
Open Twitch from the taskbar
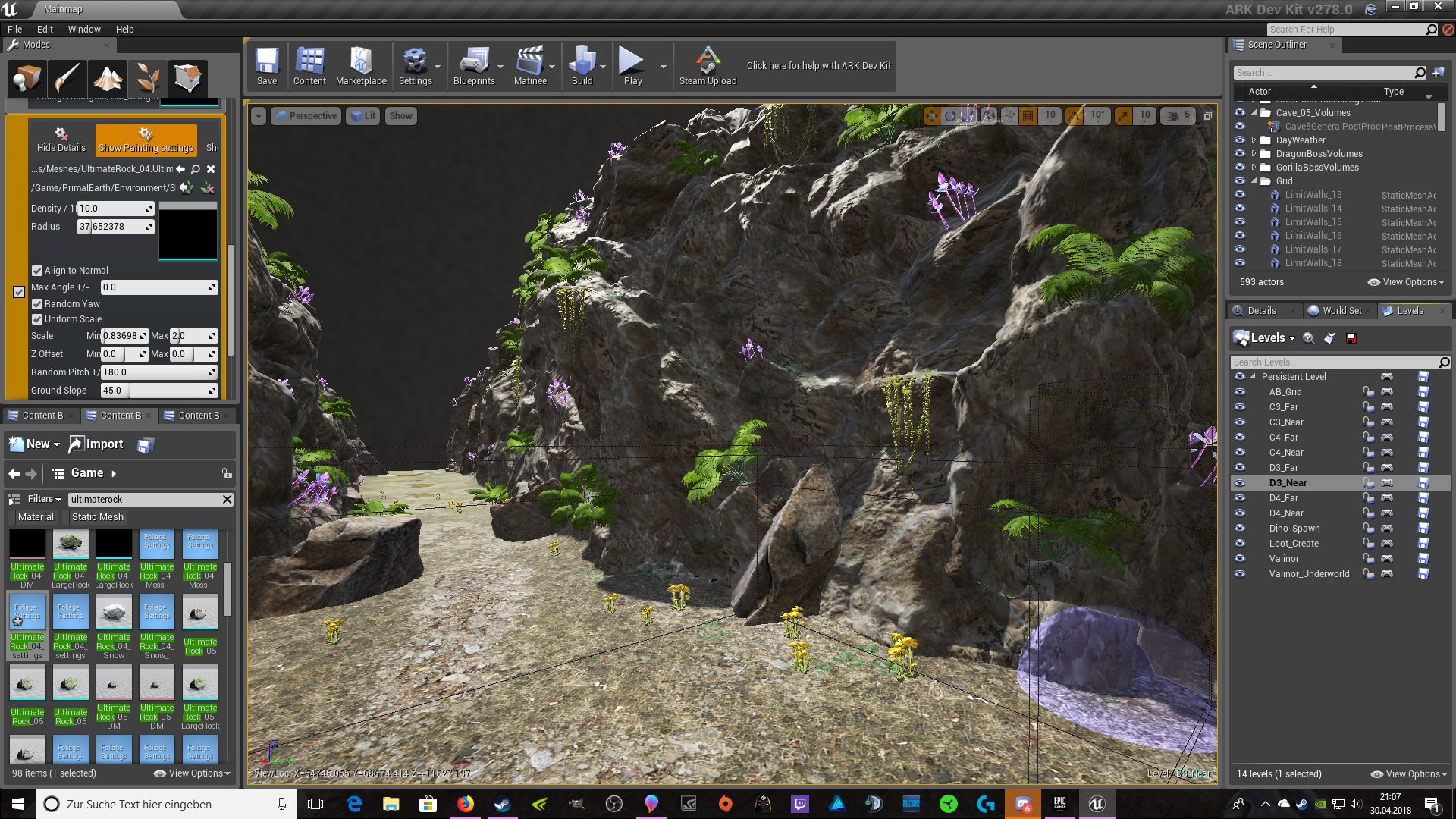(x=800, y=804)
